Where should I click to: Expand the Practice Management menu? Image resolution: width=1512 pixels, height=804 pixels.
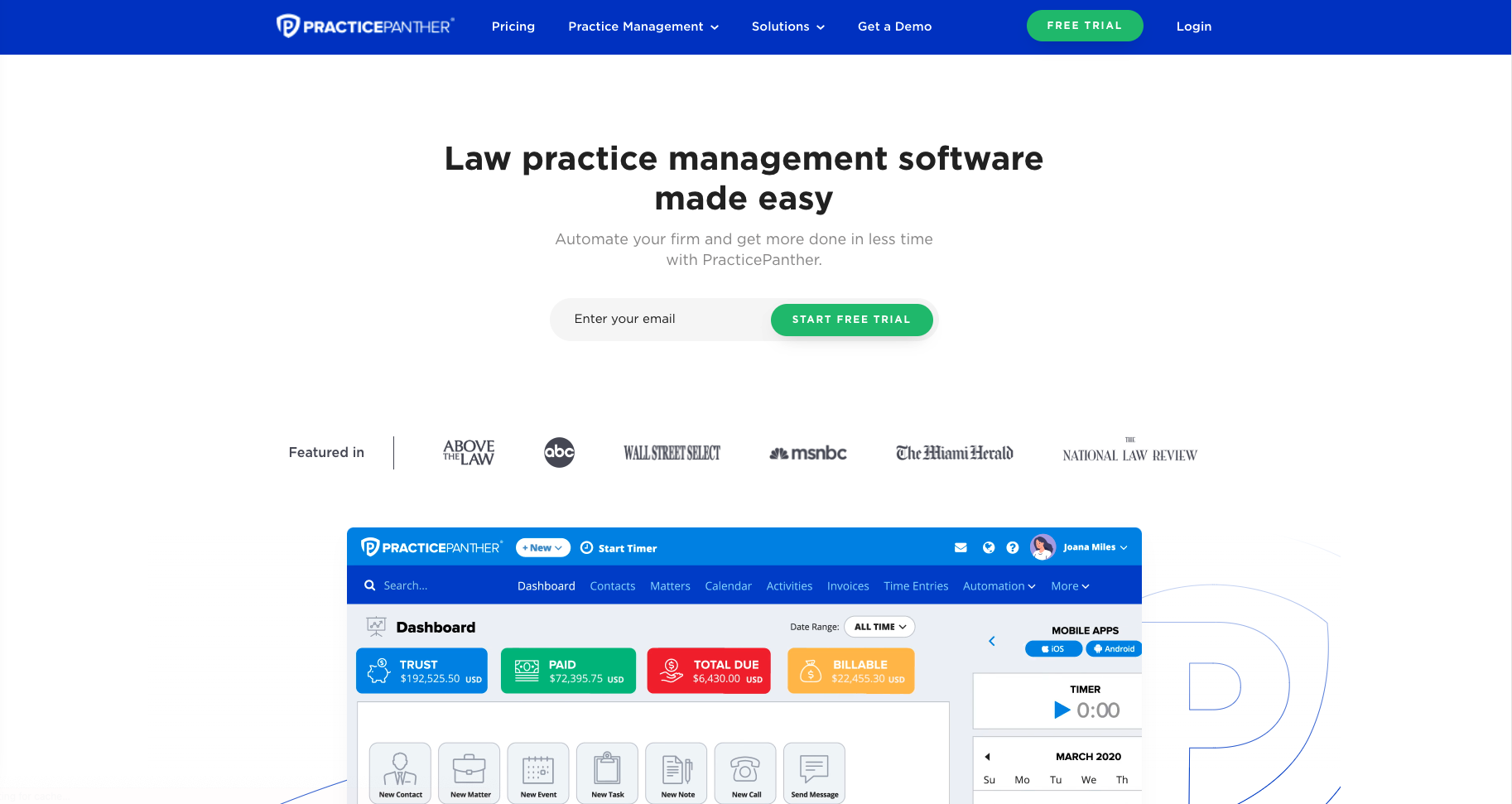643,26
